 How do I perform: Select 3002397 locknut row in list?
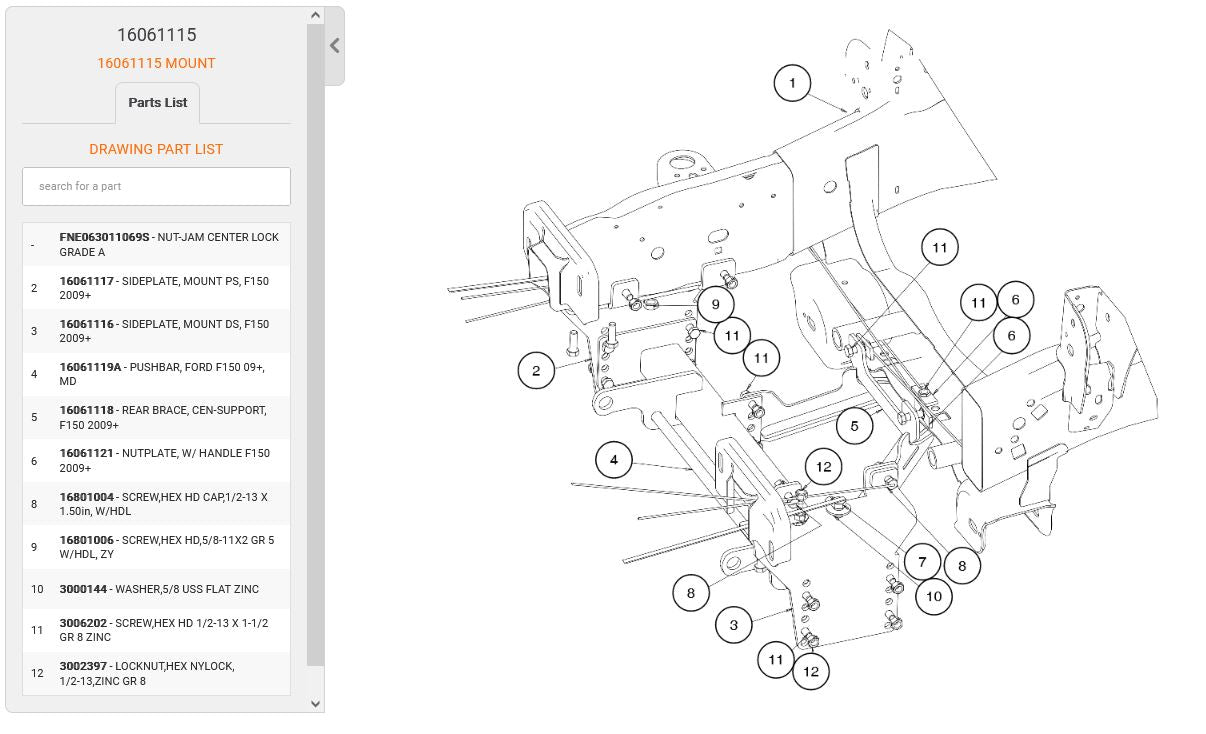pos(156,673)
